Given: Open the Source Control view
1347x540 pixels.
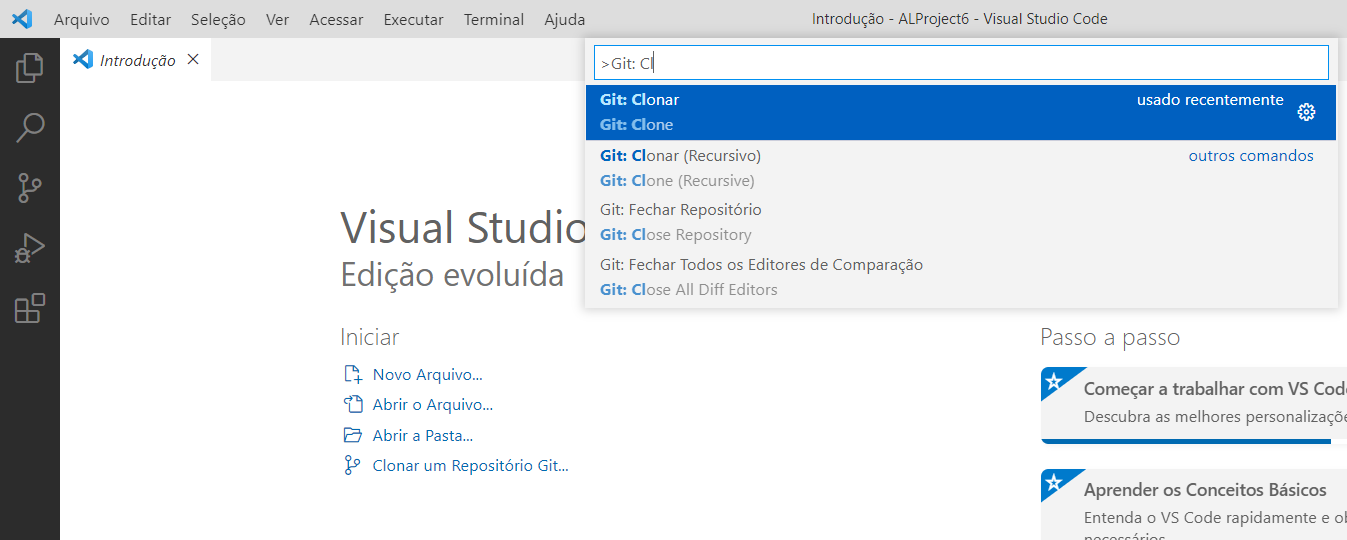Looking at the screenshot, I should click(x=30, y=188).
